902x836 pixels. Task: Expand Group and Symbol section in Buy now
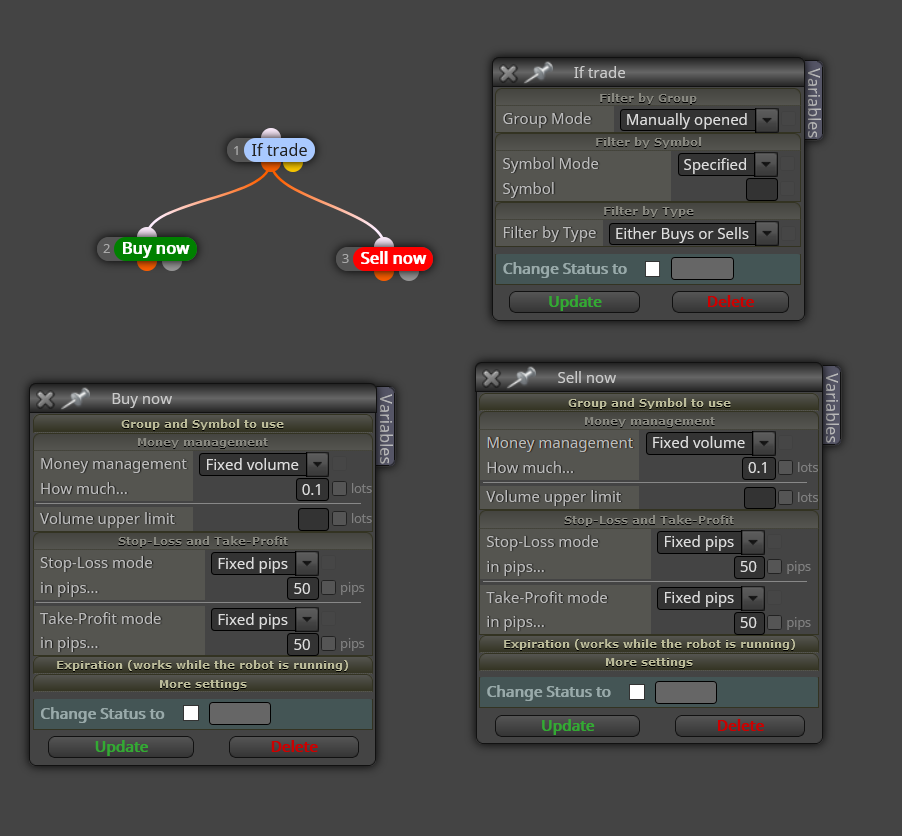(x=202, y=424)
